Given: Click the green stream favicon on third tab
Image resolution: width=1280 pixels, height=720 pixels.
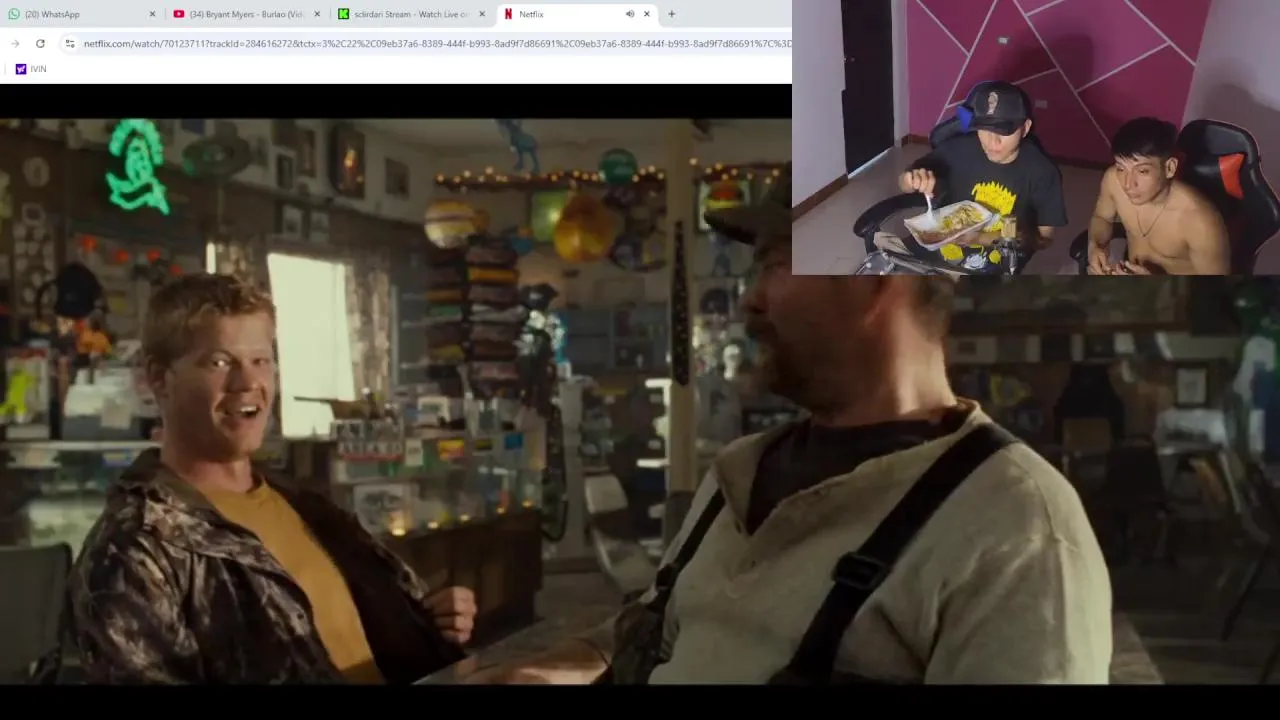Looking at the screenshot, I should click(x=344, y=14).
